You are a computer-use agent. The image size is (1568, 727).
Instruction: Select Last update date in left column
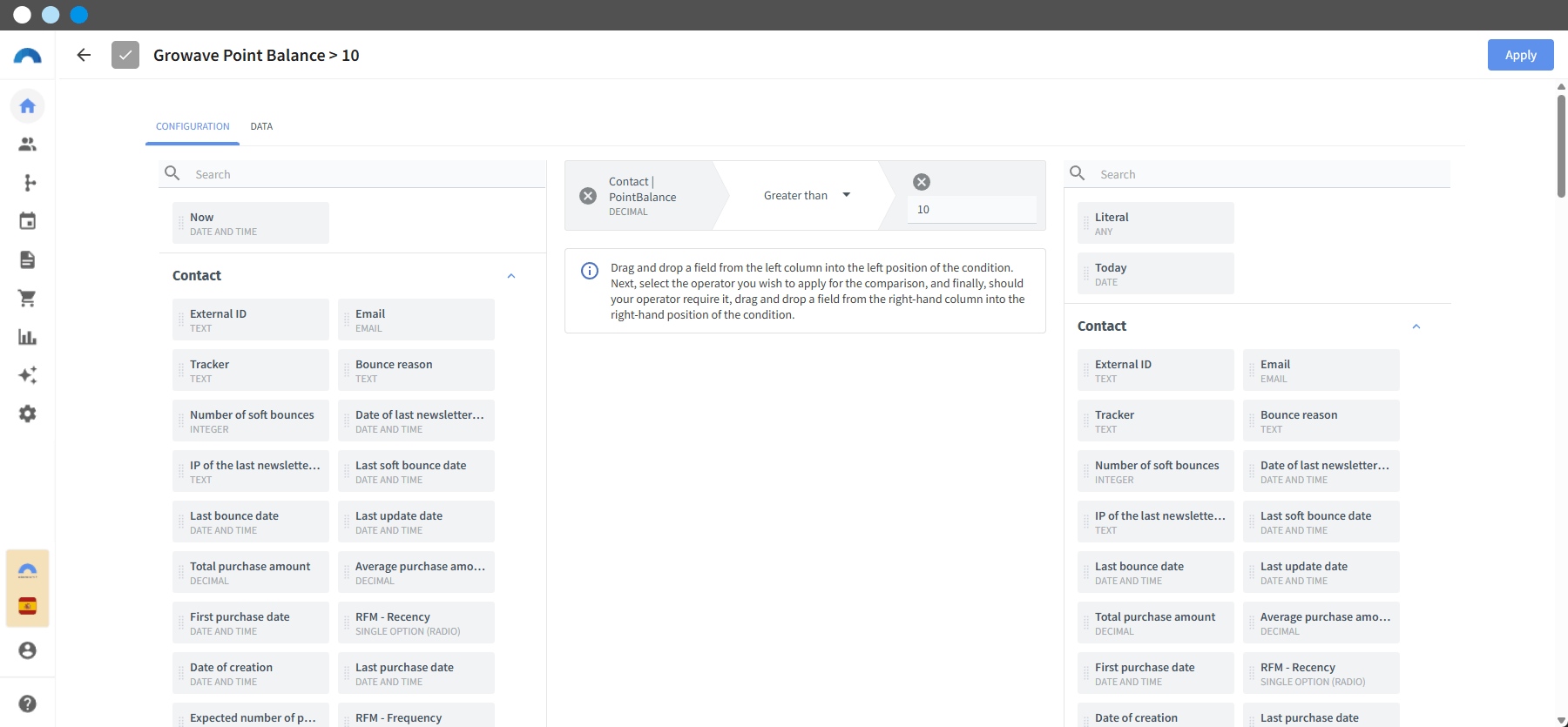416,522
